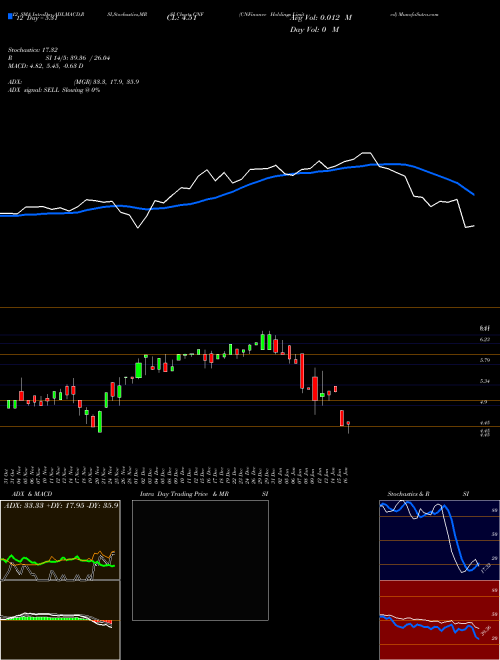Image resolution: width=500 pixels, height=660 pixels.
Task: Click the 5.34 price axis label
Action: point(485,381)
